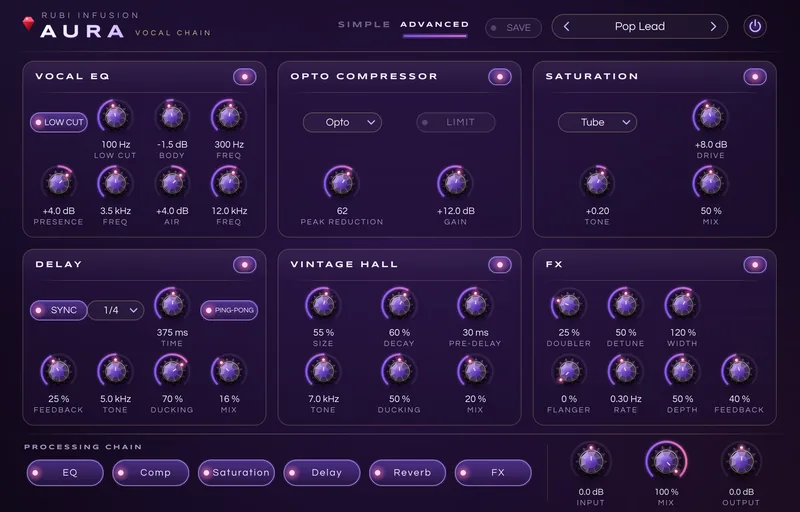800x512 pixels.
Task: Click the PRE-DELAY 30 ms knob
Action: coord(475,304)
